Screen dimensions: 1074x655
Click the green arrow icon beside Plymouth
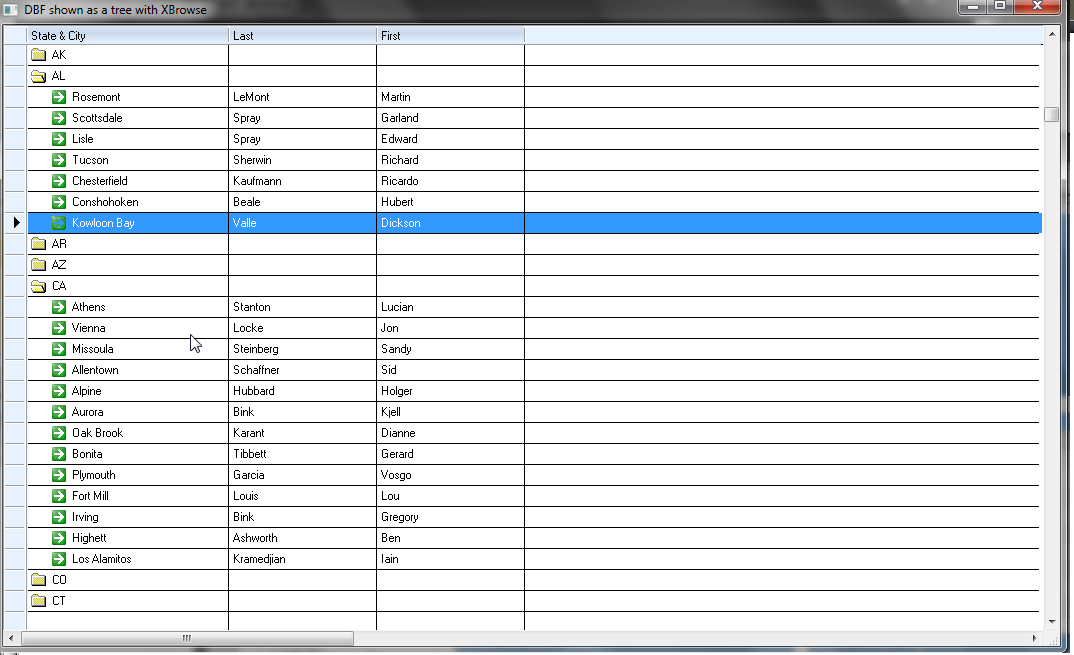coord(59,475)
